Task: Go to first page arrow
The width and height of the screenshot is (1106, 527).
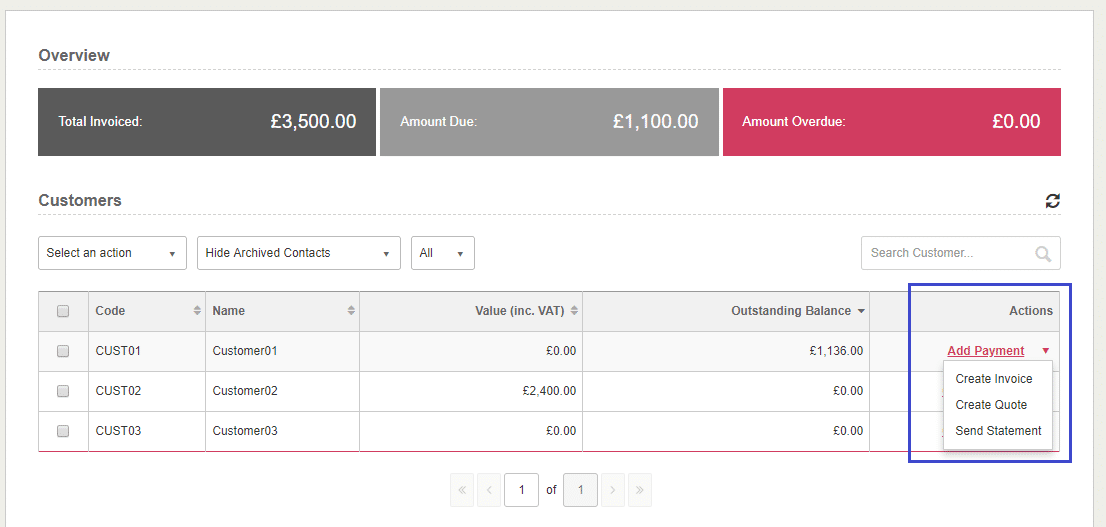Action: [x=463, y=490]
